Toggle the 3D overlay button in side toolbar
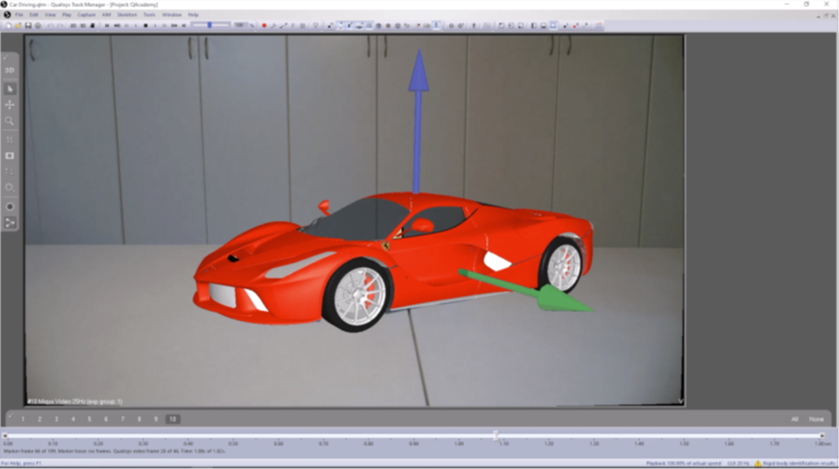 click(10, 70)
